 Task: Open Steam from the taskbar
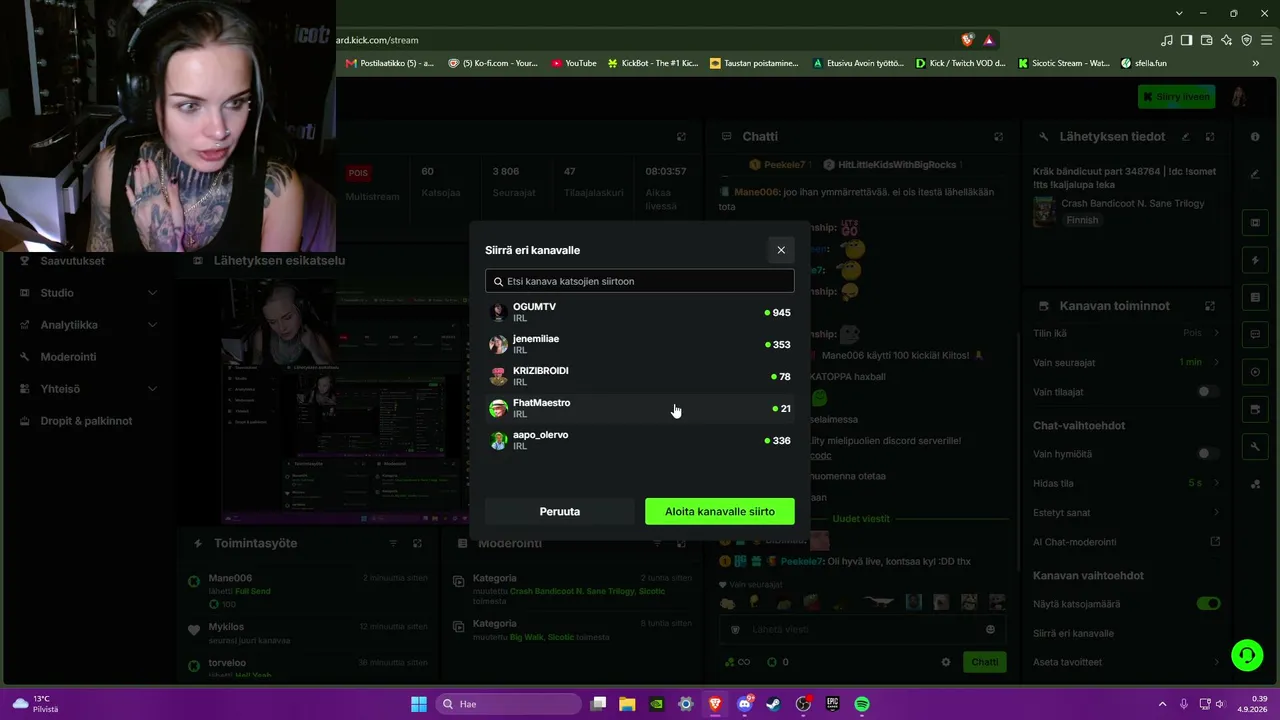click(x=774, y=704)
